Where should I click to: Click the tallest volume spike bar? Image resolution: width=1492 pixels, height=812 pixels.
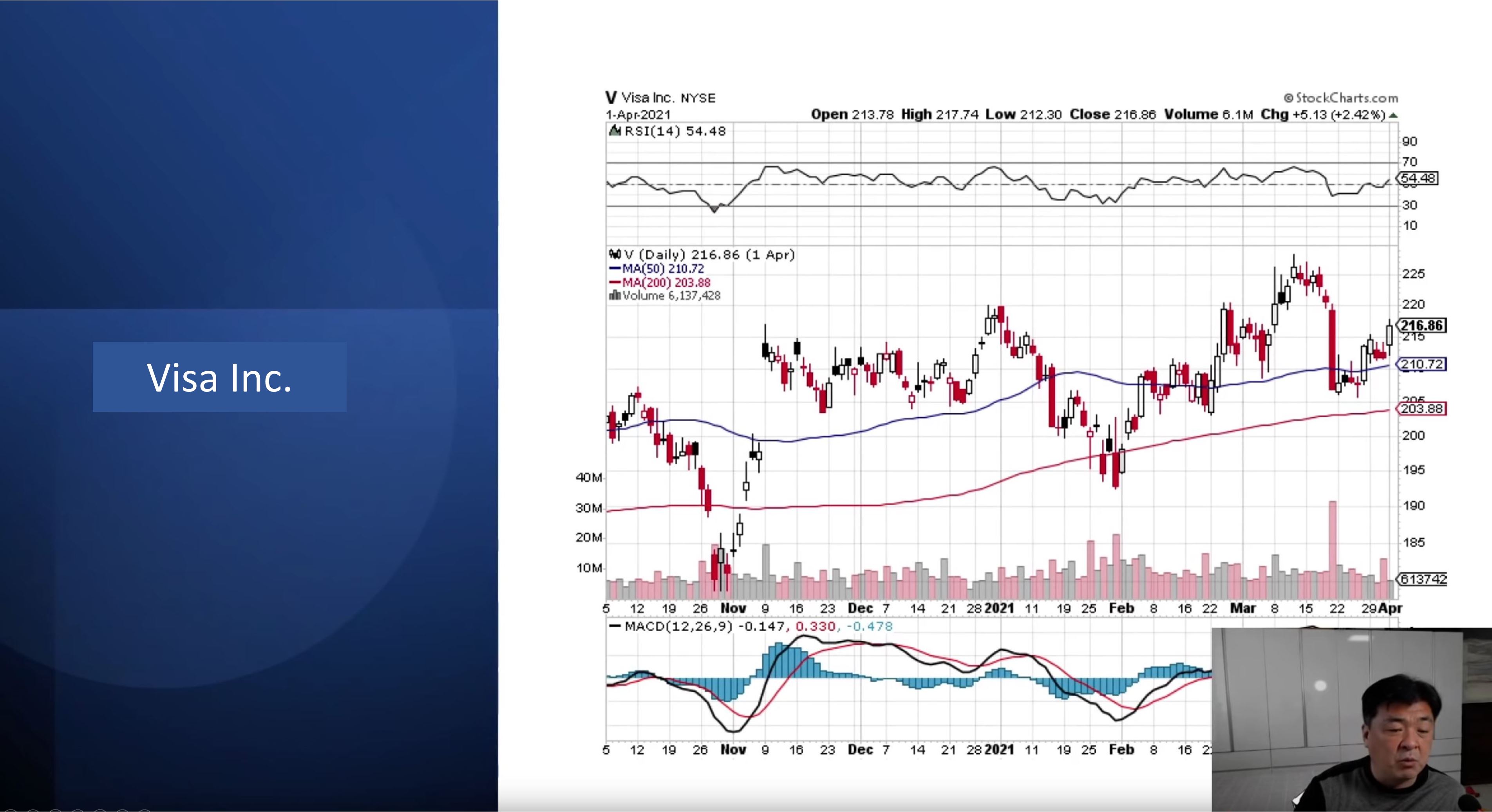pyautogui.click(x=1332, y=550)
